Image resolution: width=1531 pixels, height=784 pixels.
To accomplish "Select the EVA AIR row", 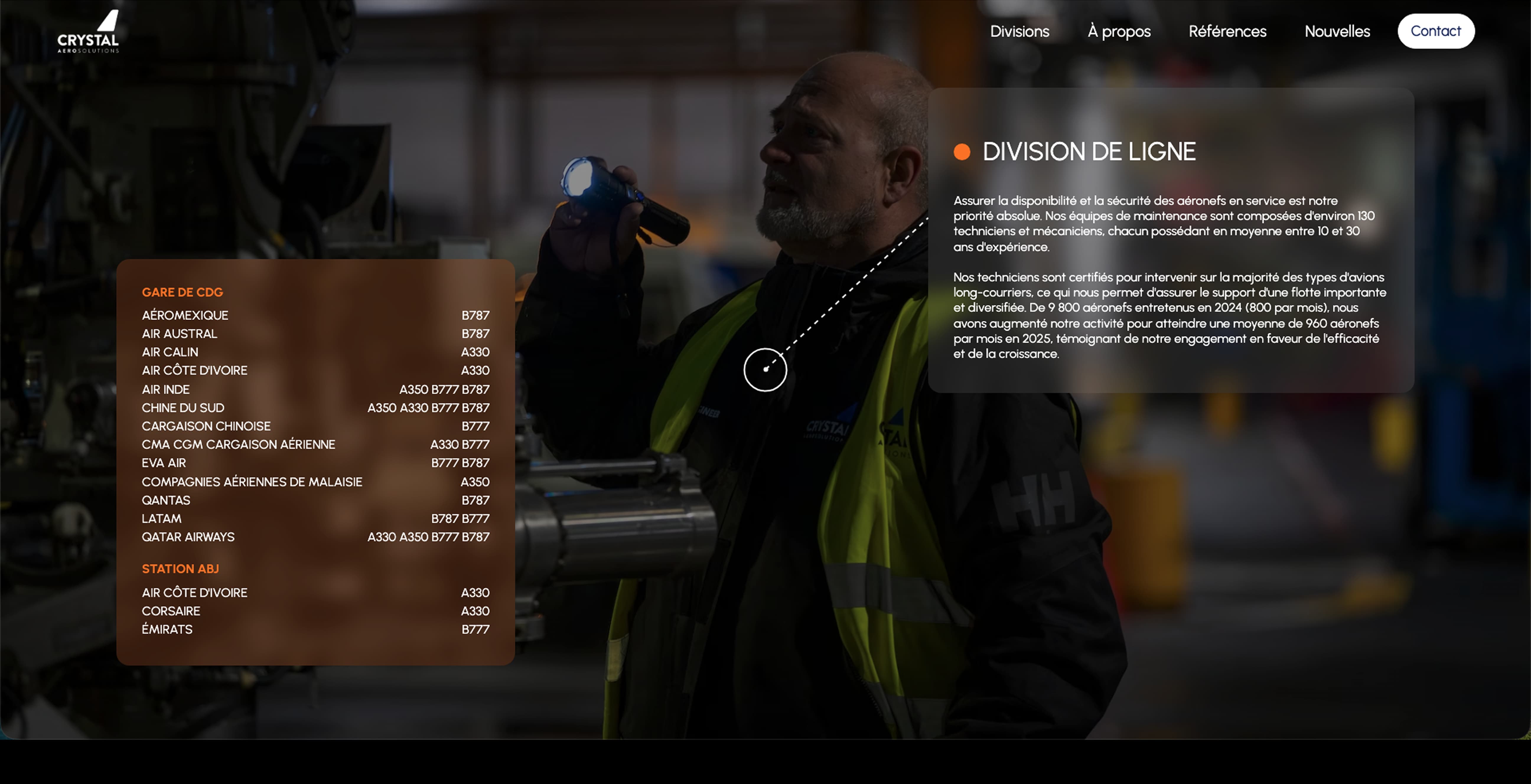I will (x=316, y=463).
